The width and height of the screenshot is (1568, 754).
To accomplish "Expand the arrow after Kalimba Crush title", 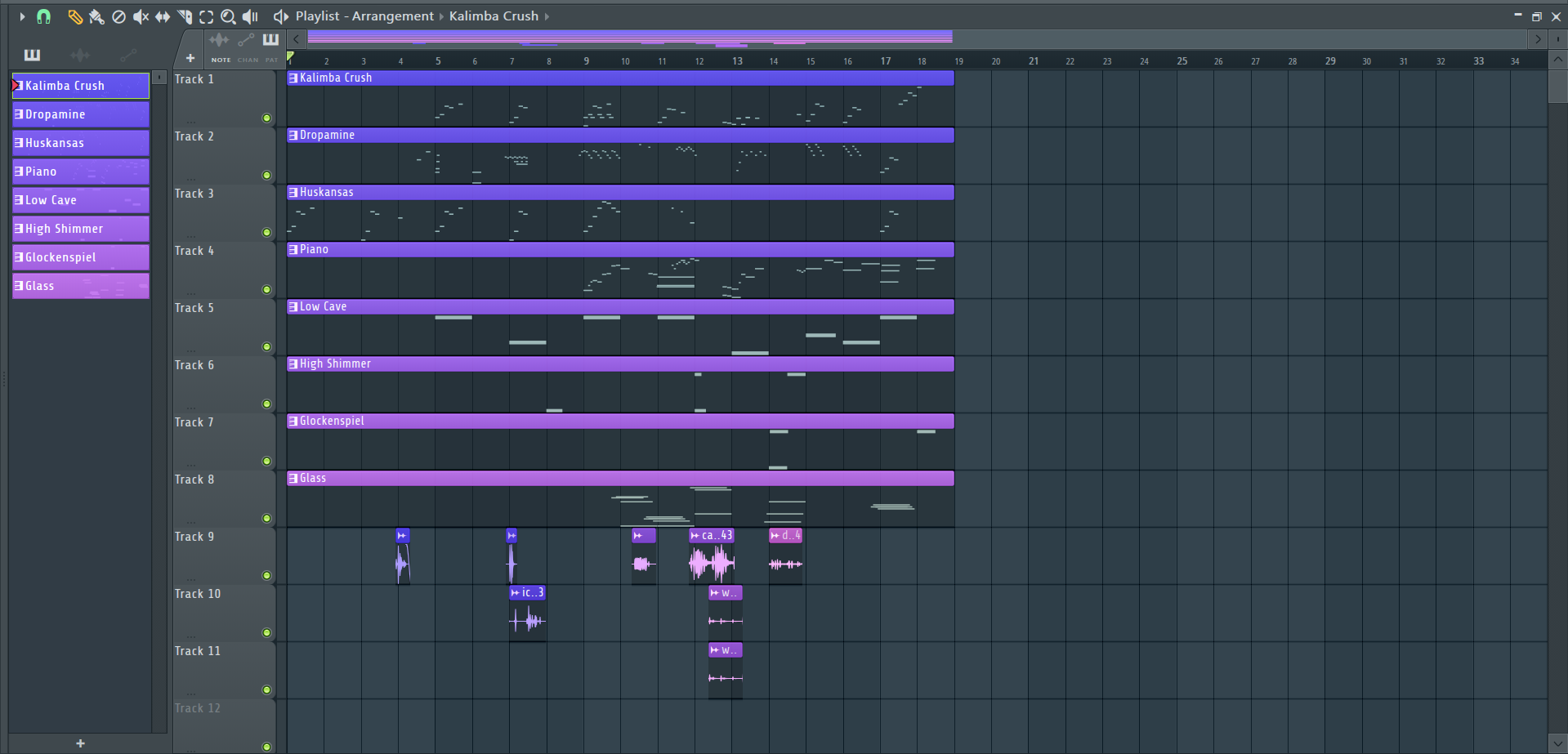I will coord(547,16).
